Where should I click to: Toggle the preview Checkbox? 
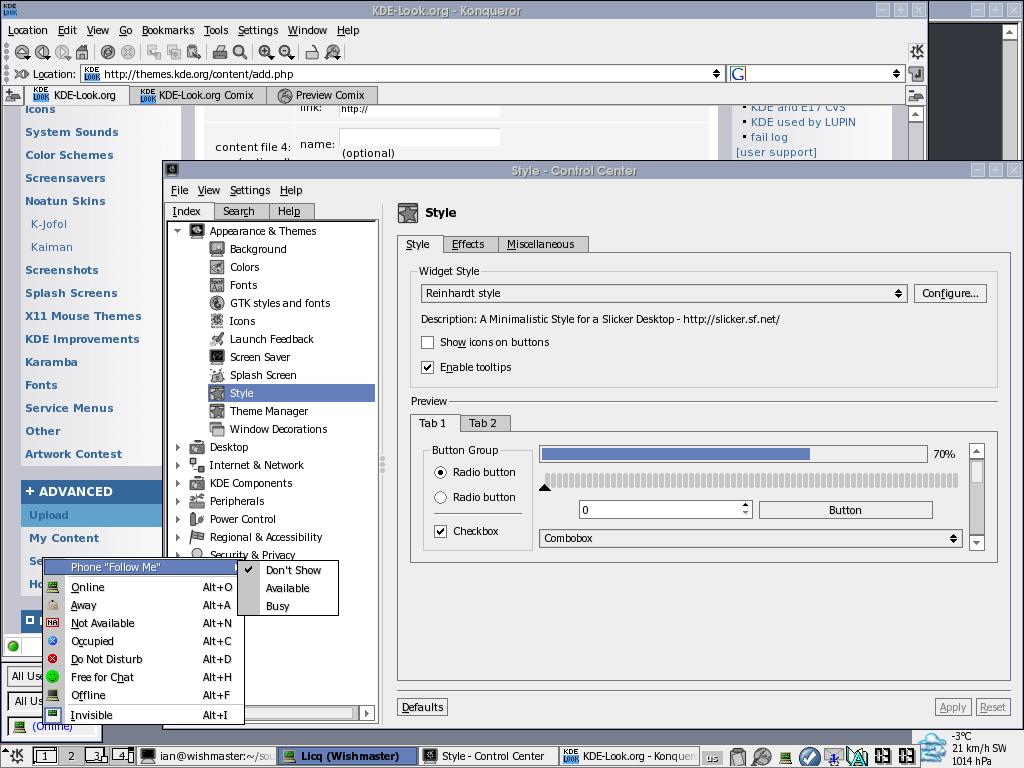[x=441, y=531]
